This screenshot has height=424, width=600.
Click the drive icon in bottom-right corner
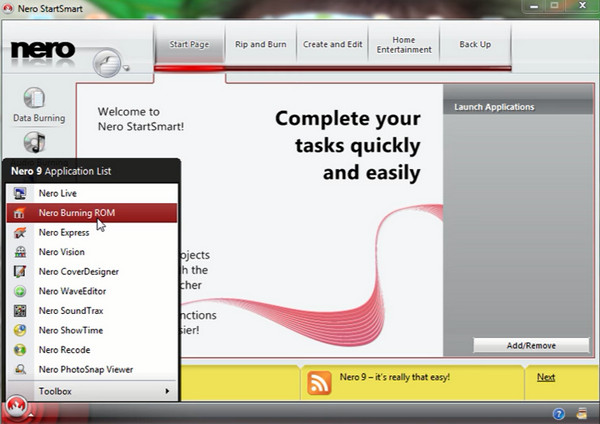pos(582,413)
